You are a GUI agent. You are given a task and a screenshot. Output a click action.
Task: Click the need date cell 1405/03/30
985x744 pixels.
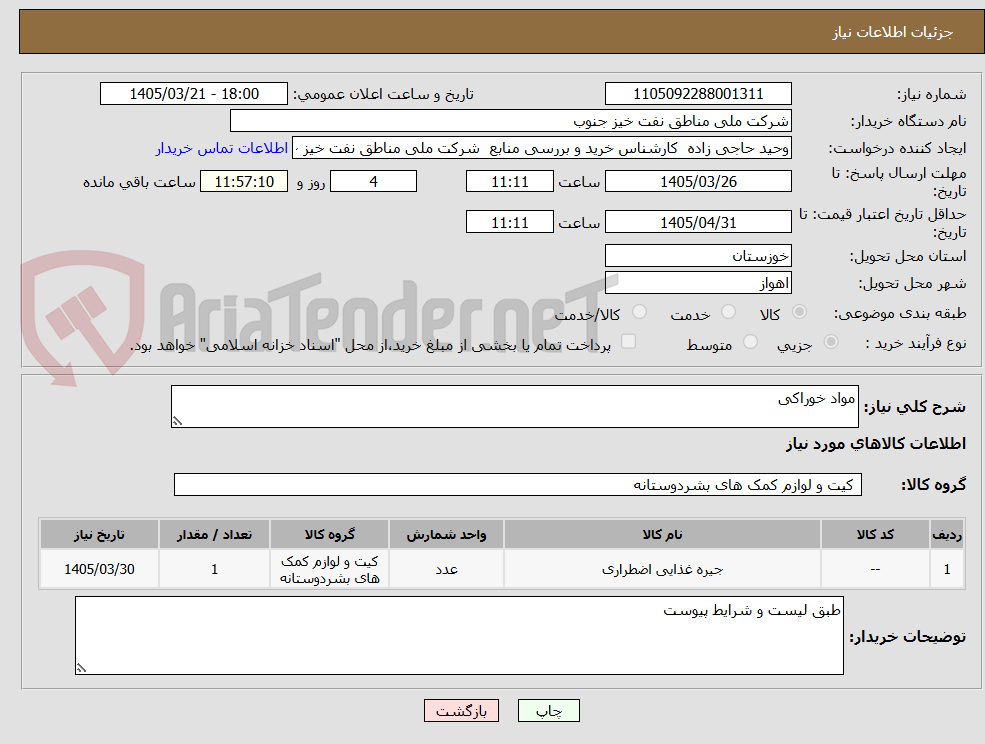(x=99, y=569)
